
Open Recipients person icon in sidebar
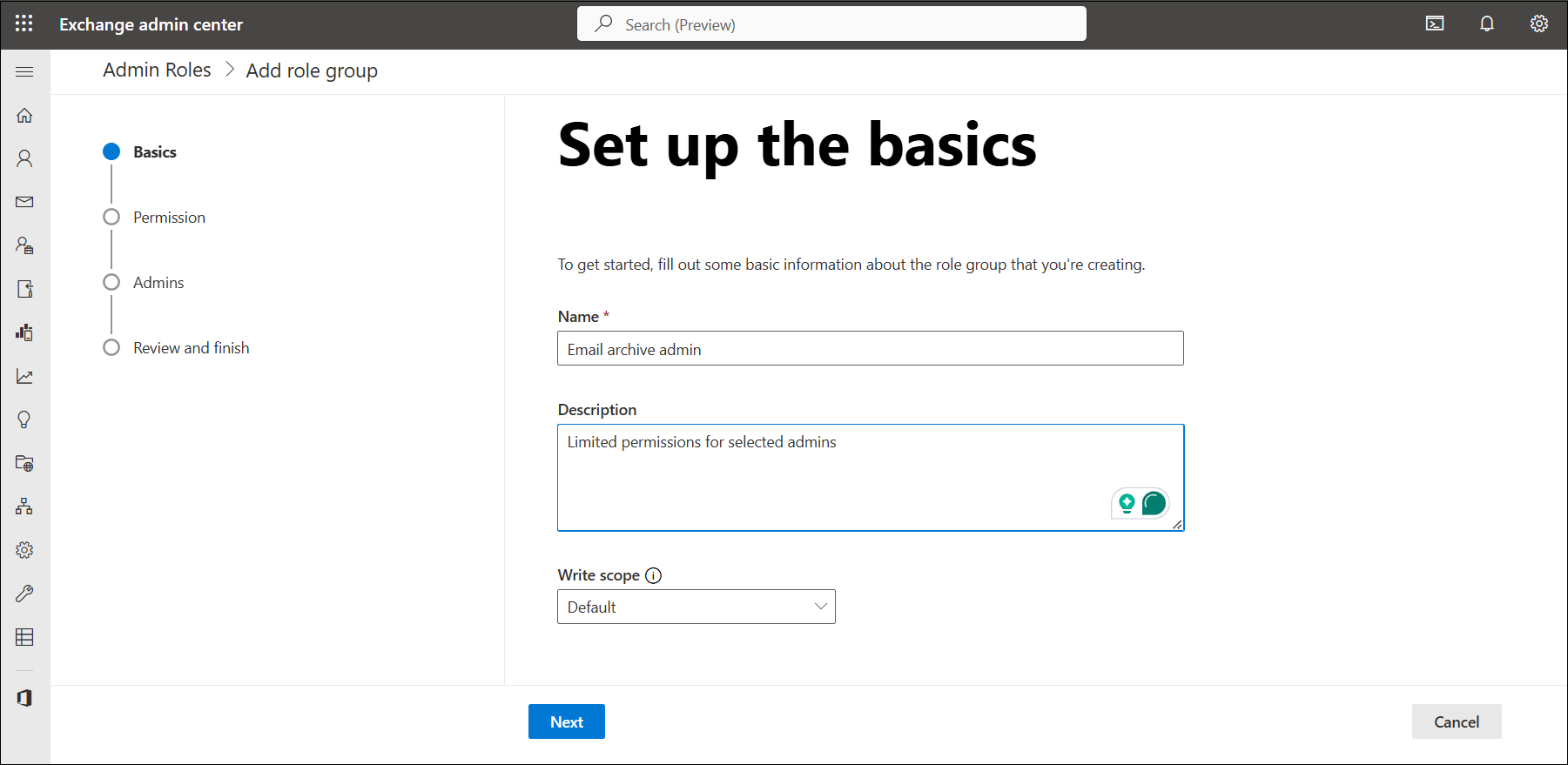tap(24, 158)
